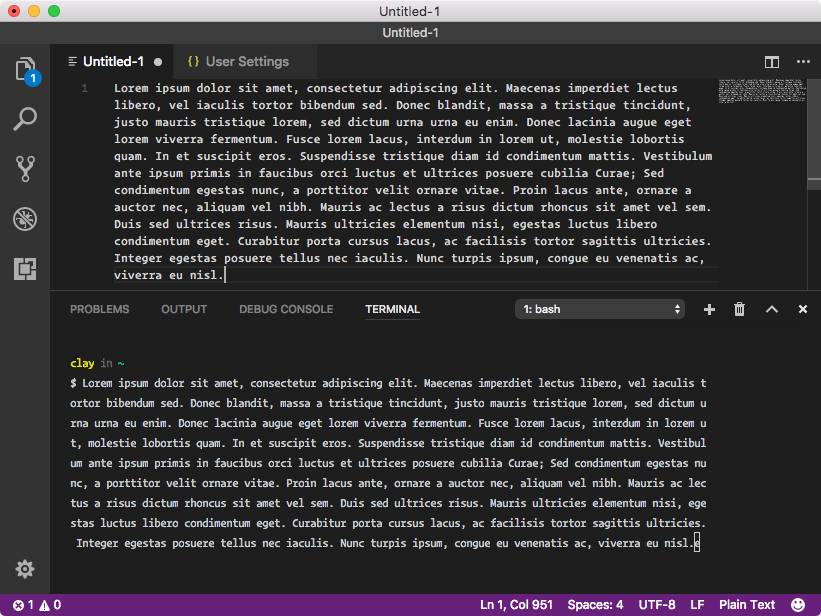821x616 pixels.
Task: Click the minimap code preview
Action: (x=762, y=91)
